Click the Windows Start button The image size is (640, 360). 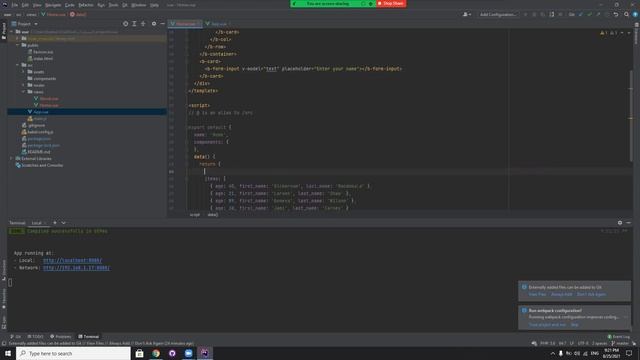point(8,353)
